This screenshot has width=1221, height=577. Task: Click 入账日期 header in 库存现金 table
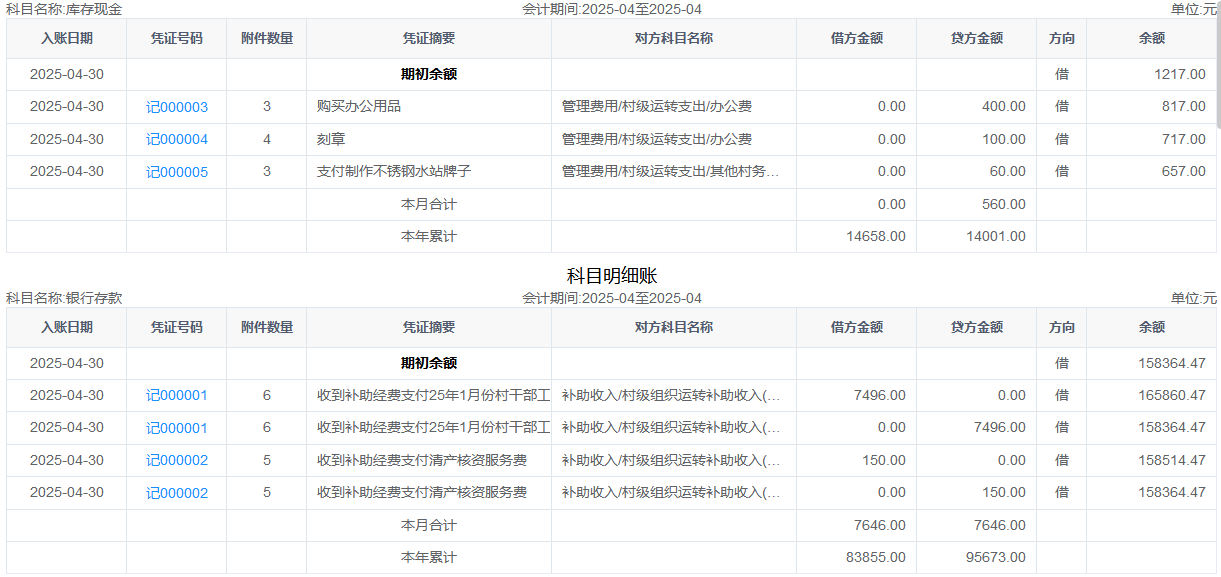point(67,39)
